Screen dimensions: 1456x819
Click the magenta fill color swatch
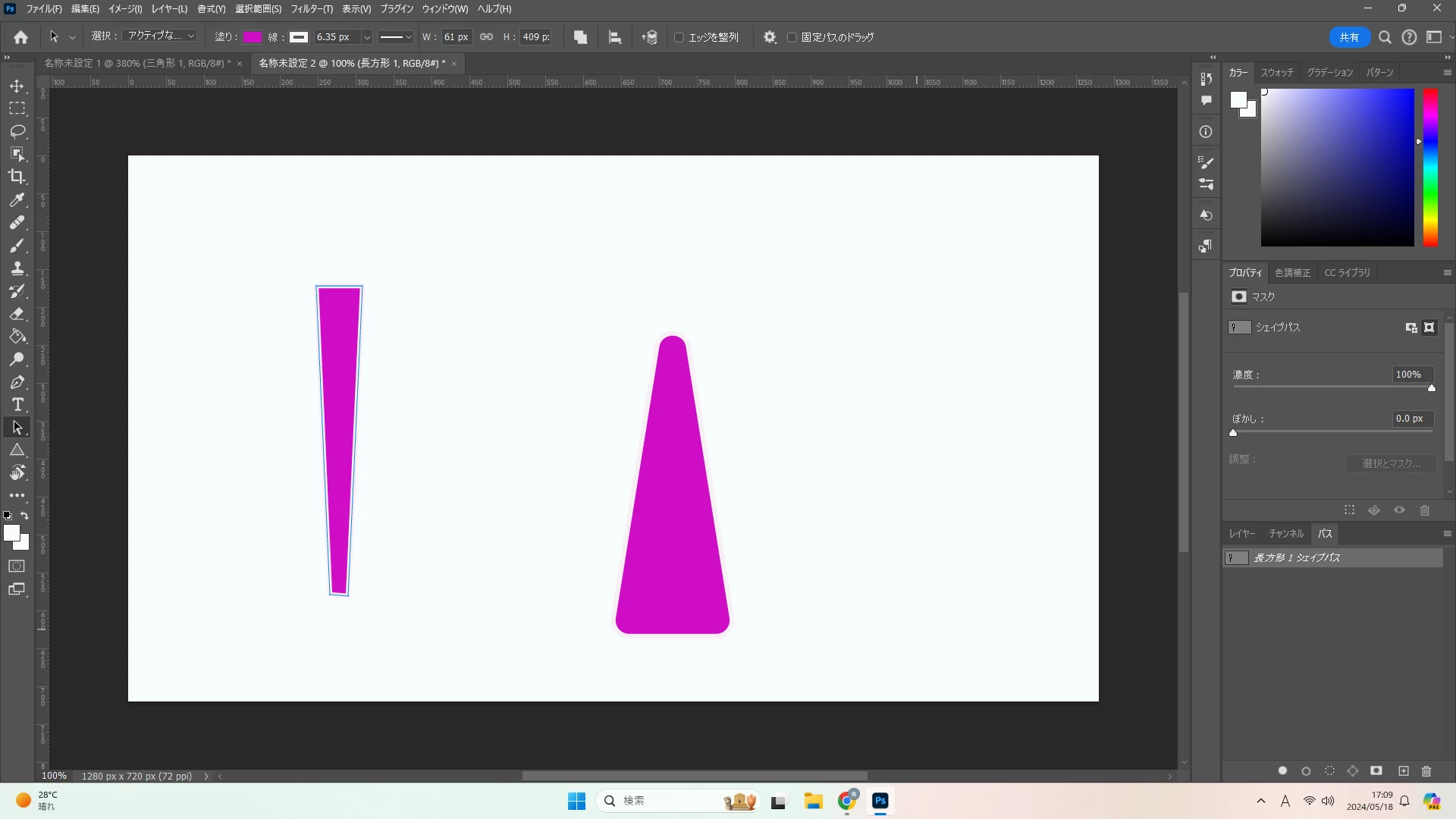point(252,37)
